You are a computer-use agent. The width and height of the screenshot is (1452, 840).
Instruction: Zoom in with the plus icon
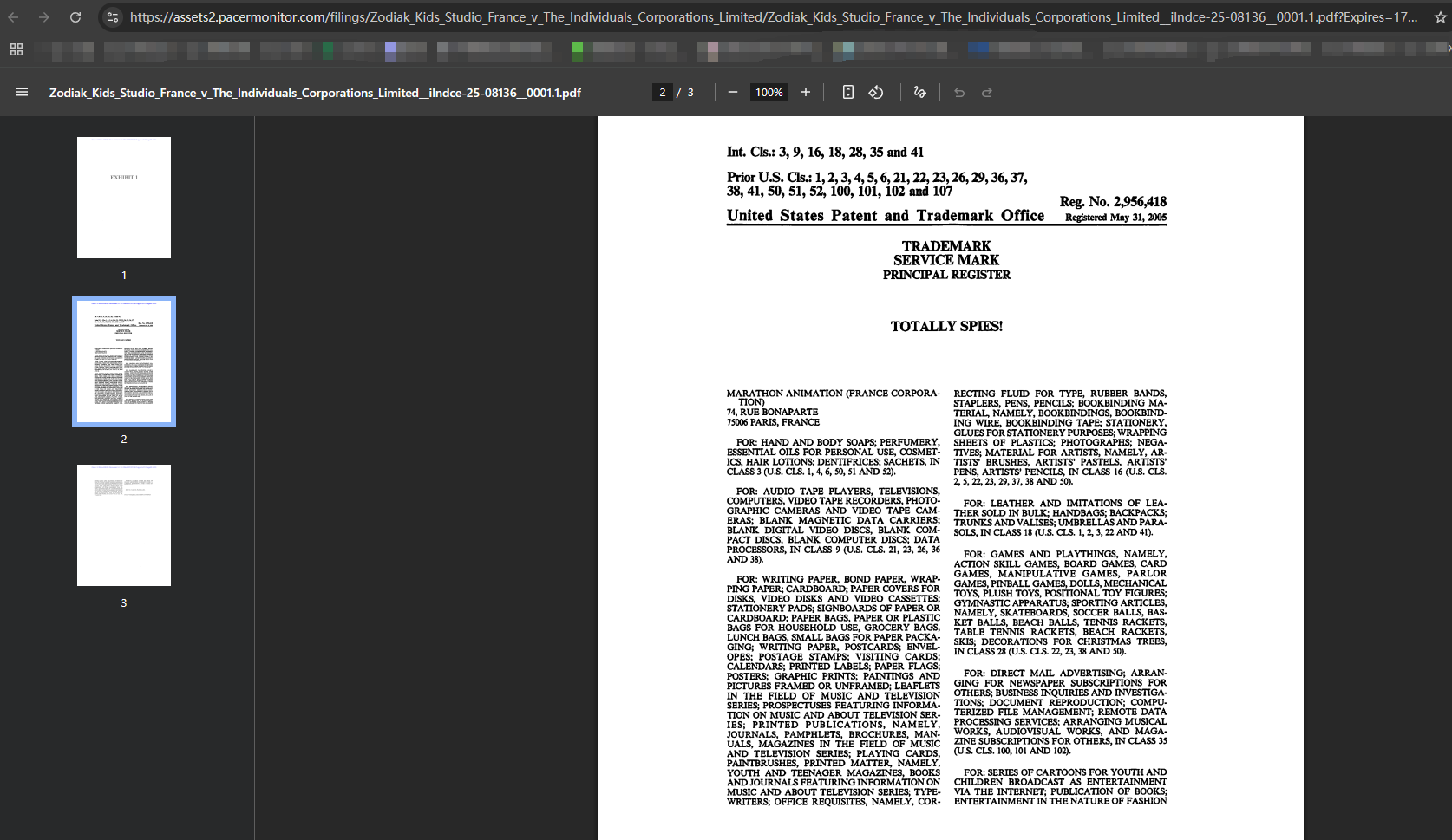pyautogui.click(x=806, y=92)
